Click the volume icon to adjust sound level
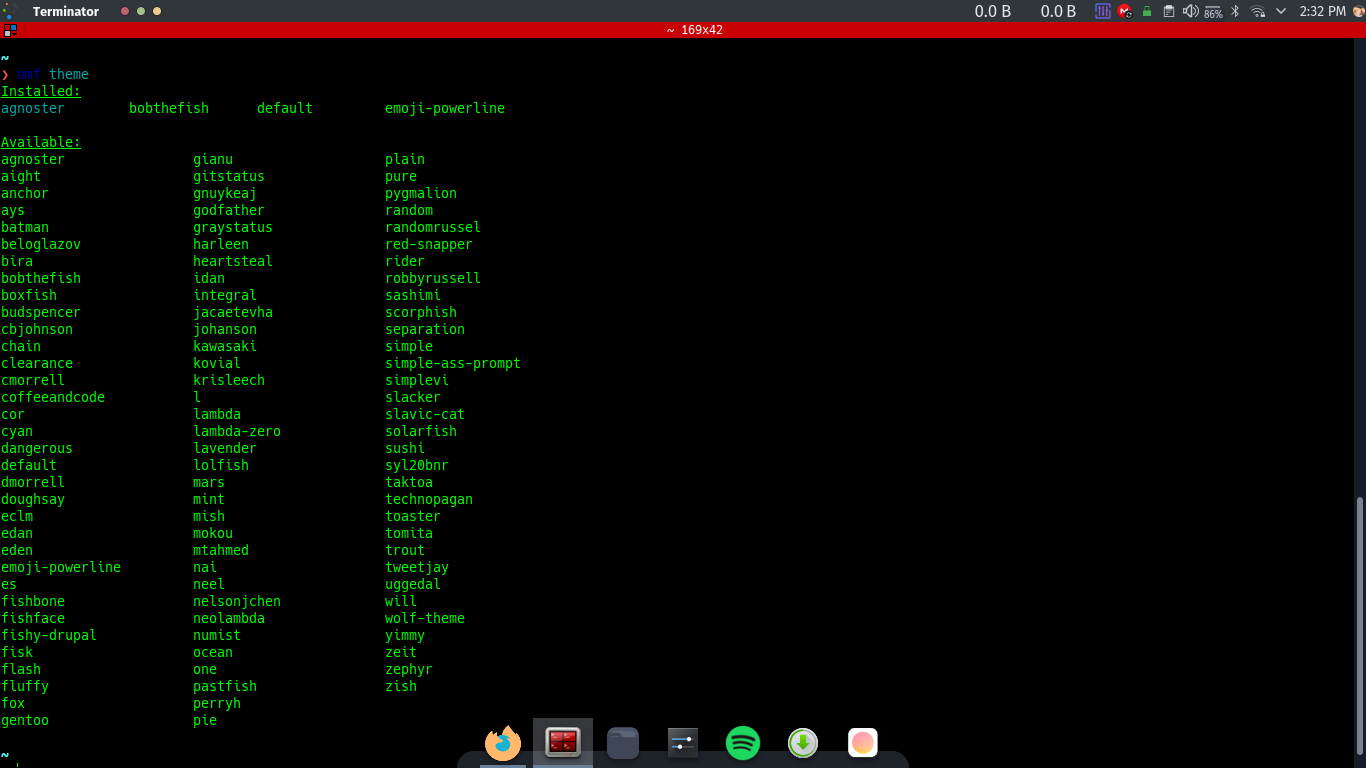 pos(1190,11)
